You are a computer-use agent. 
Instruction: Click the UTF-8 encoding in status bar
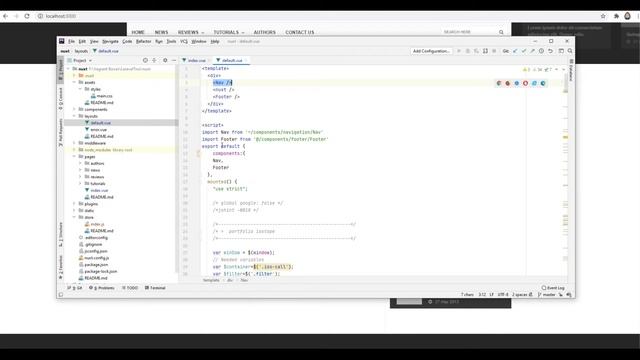point(503,294)
